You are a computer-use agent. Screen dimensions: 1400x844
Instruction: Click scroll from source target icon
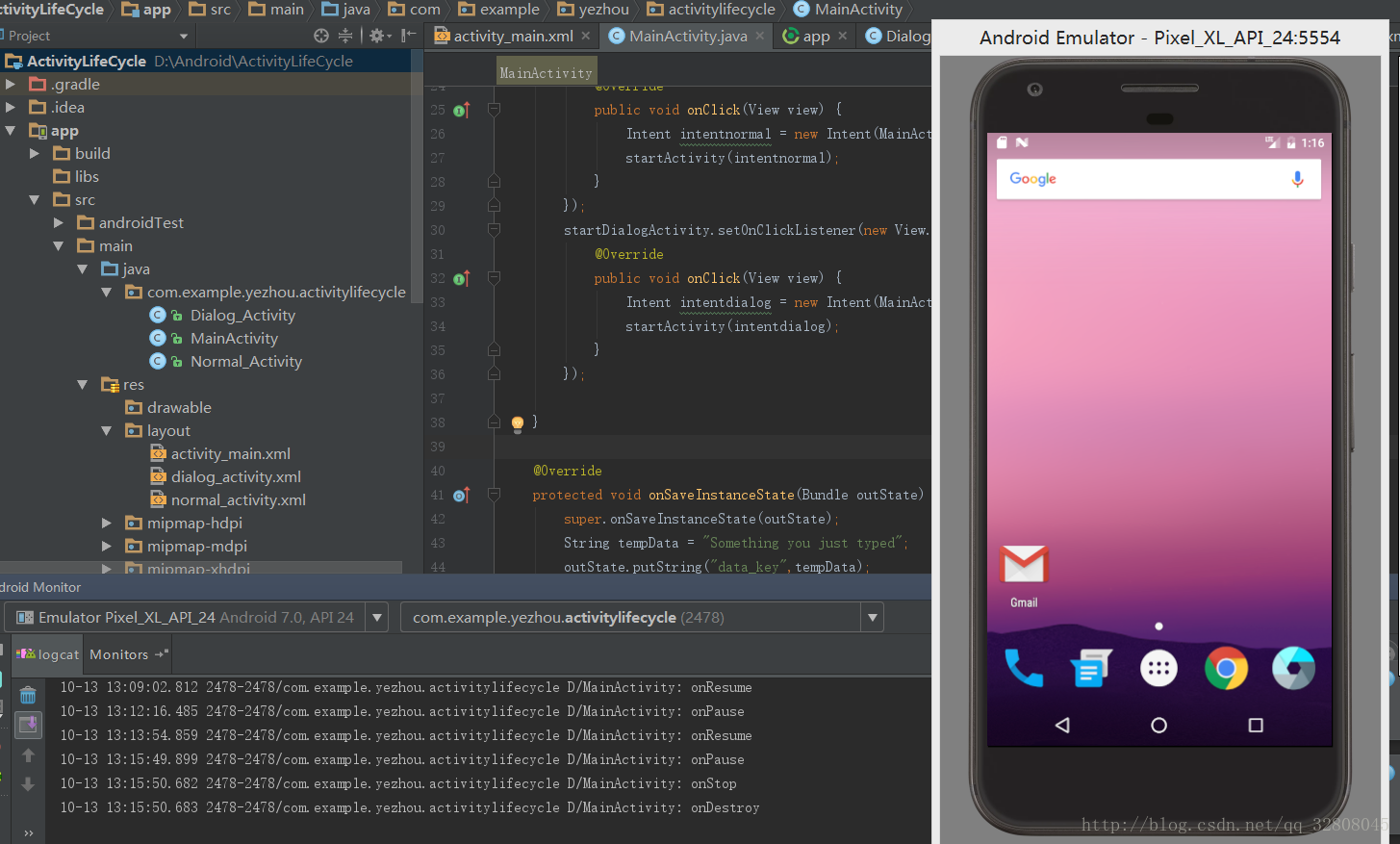pos(321,36)
